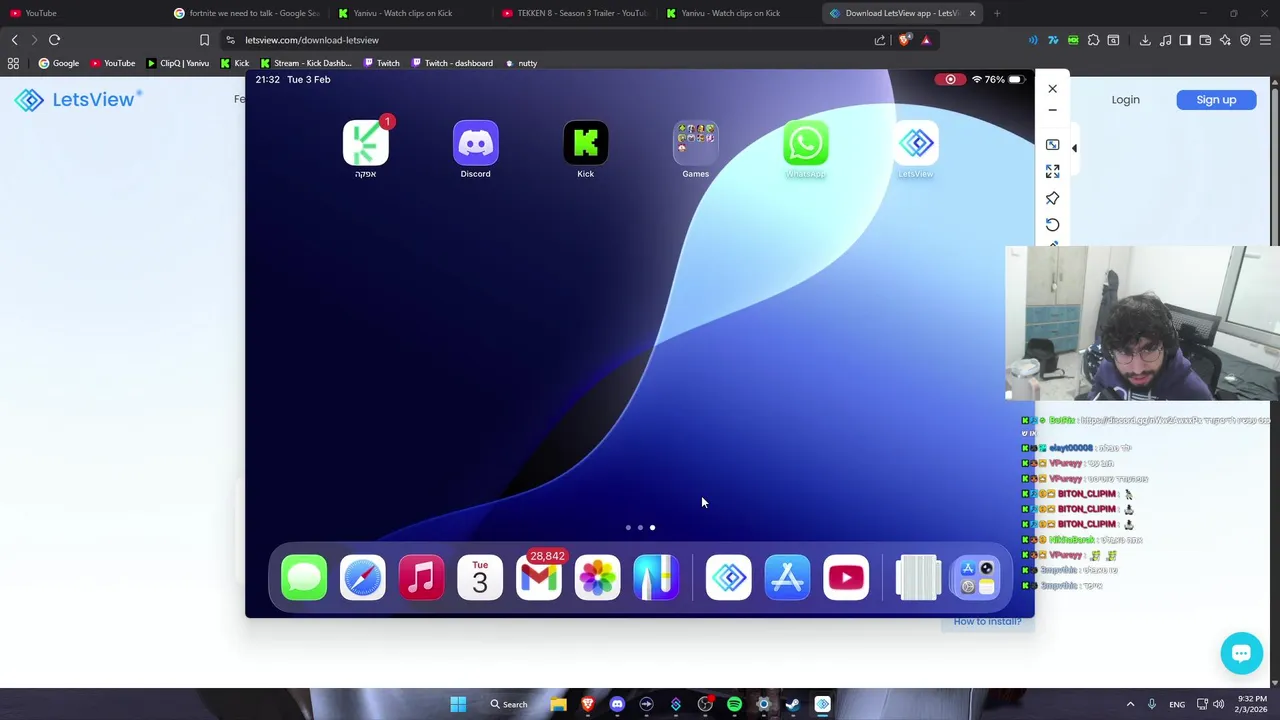This screenshot has height=720, width=1280.
Task: Open a new browser tab
Action: [997, 13]
